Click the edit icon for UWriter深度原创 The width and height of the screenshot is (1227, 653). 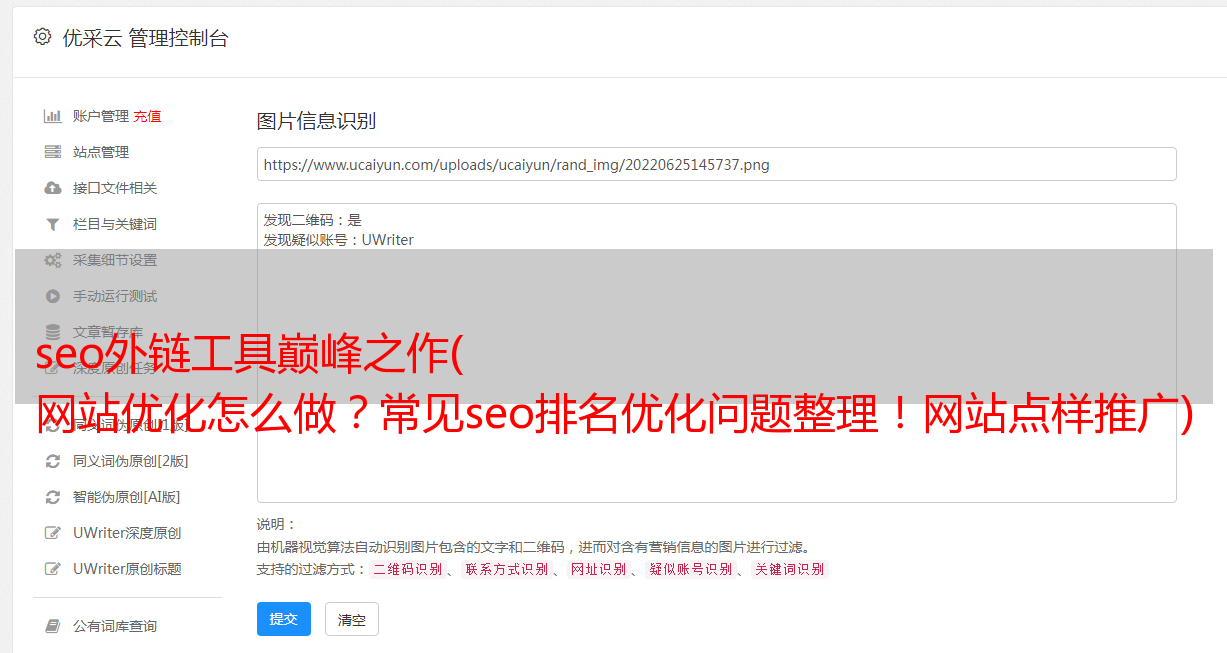tap(53, 533)
